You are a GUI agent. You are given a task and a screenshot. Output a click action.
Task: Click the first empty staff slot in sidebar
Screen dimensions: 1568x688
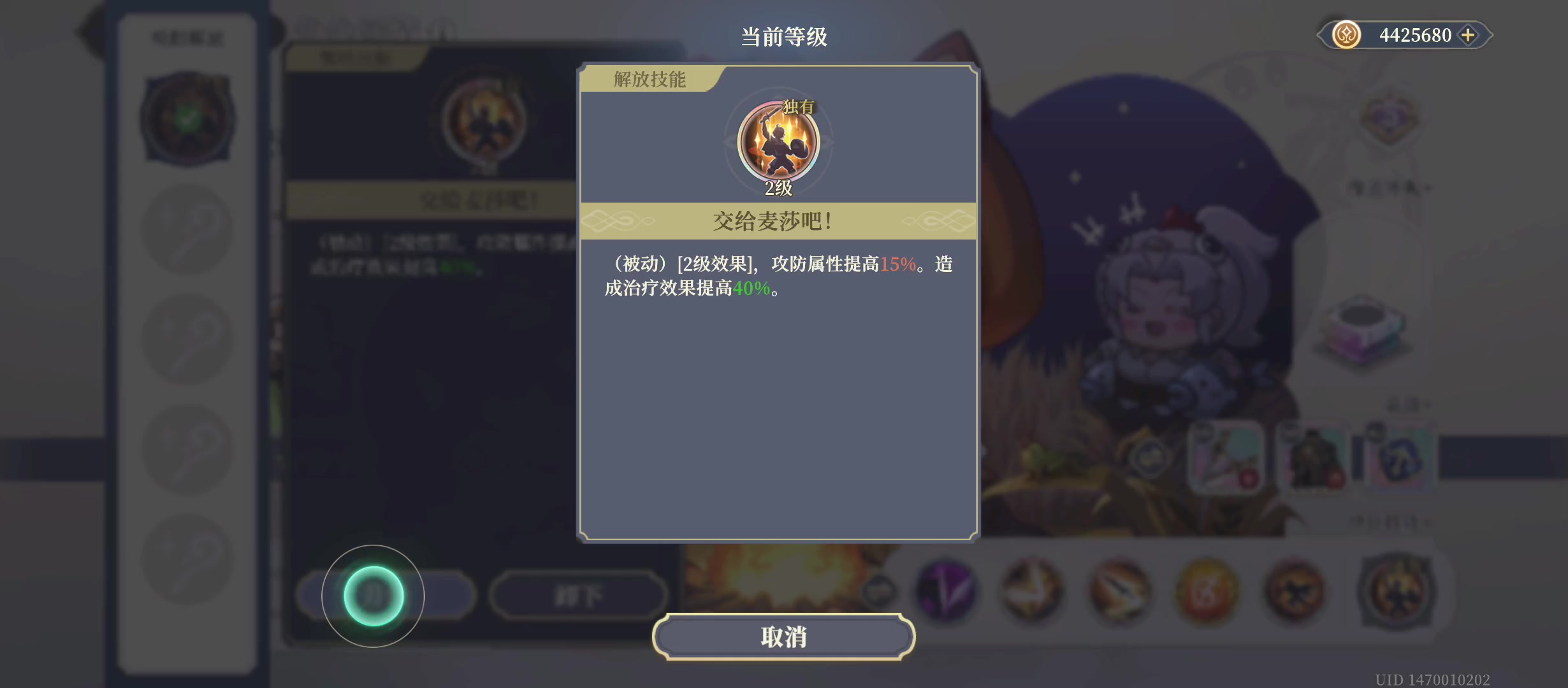coord(188,229)
